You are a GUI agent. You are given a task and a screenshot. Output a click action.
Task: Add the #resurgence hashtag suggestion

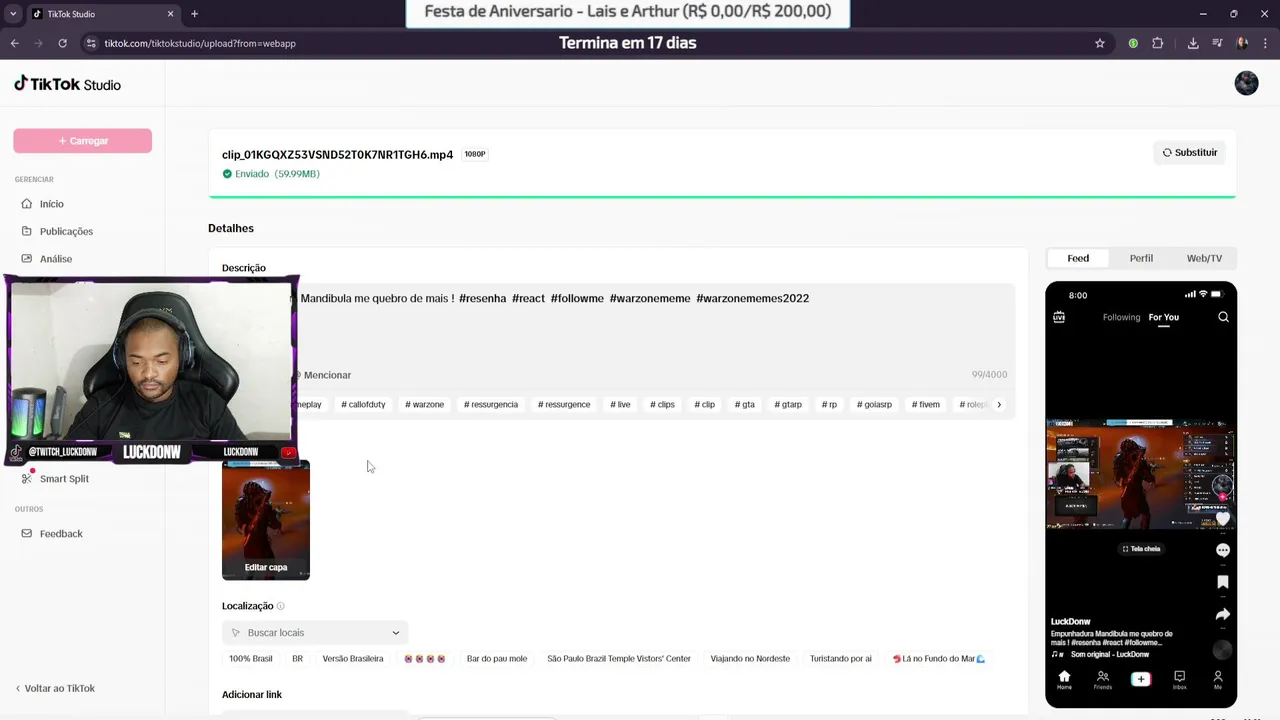click(564, 405)
